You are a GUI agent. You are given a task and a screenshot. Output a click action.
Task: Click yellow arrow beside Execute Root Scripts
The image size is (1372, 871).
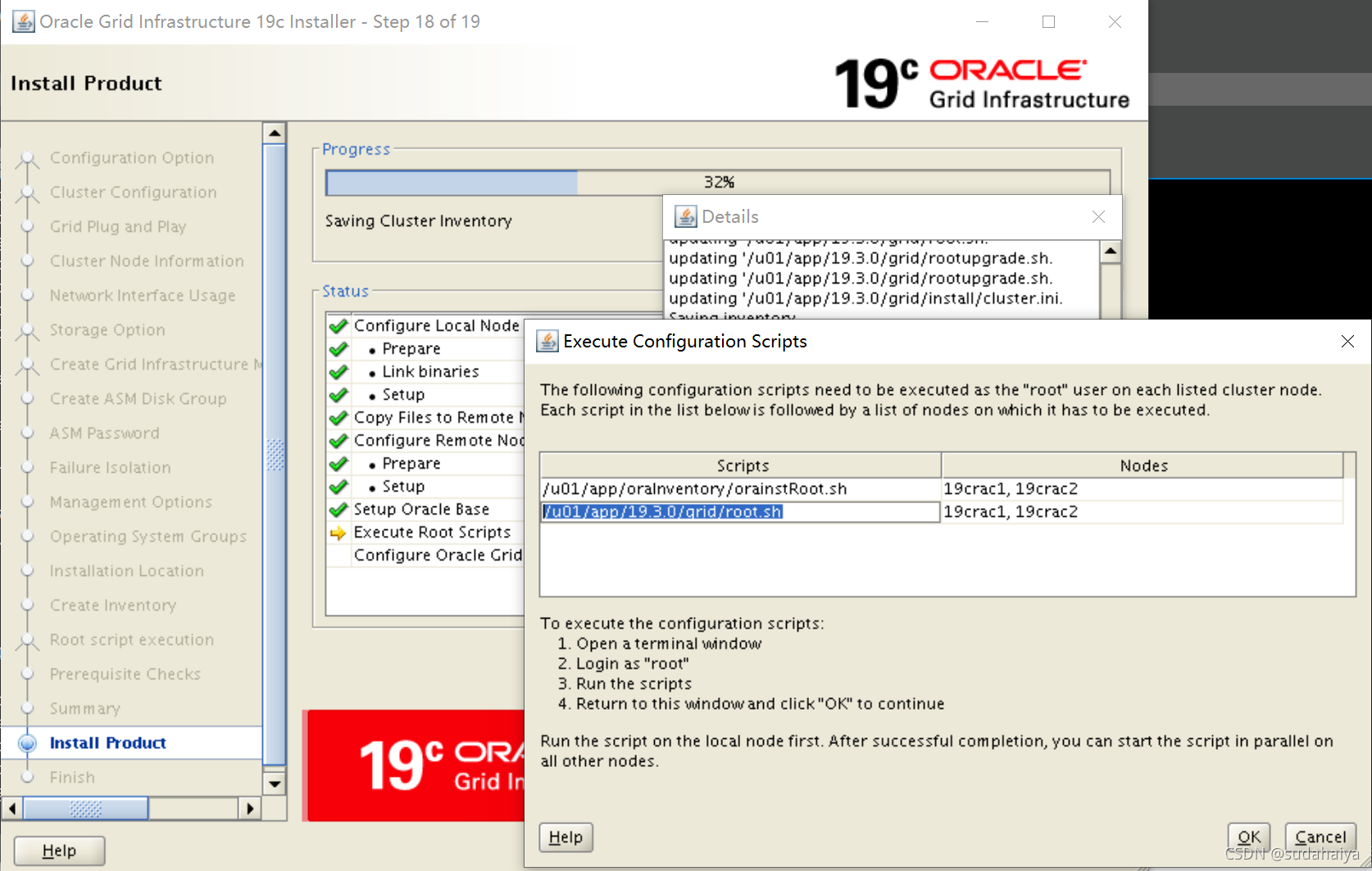(338, 533)
